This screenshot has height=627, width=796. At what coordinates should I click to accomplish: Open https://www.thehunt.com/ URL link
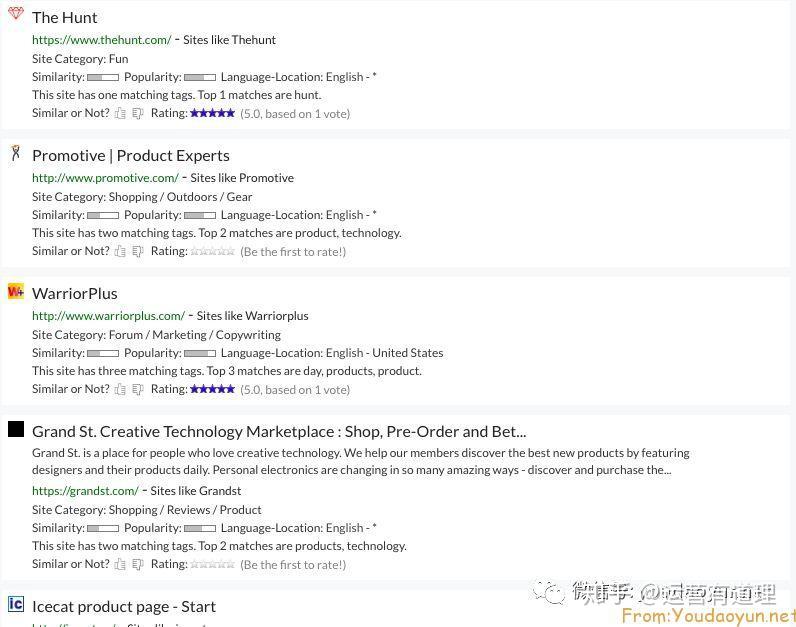click(x=102, y=40)
